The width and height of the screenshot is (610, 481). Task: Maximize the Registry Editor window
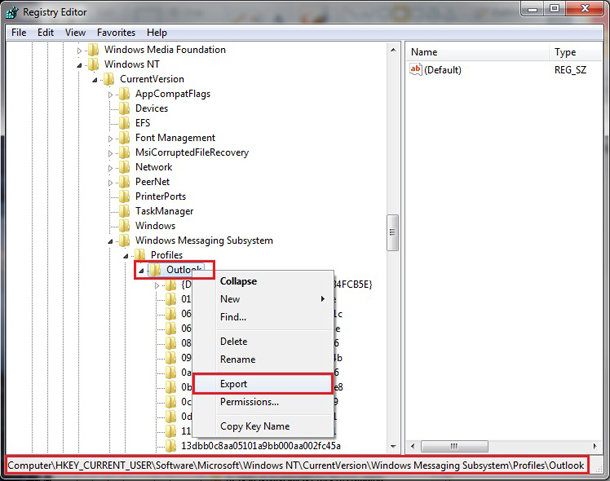tap(554, 9)
